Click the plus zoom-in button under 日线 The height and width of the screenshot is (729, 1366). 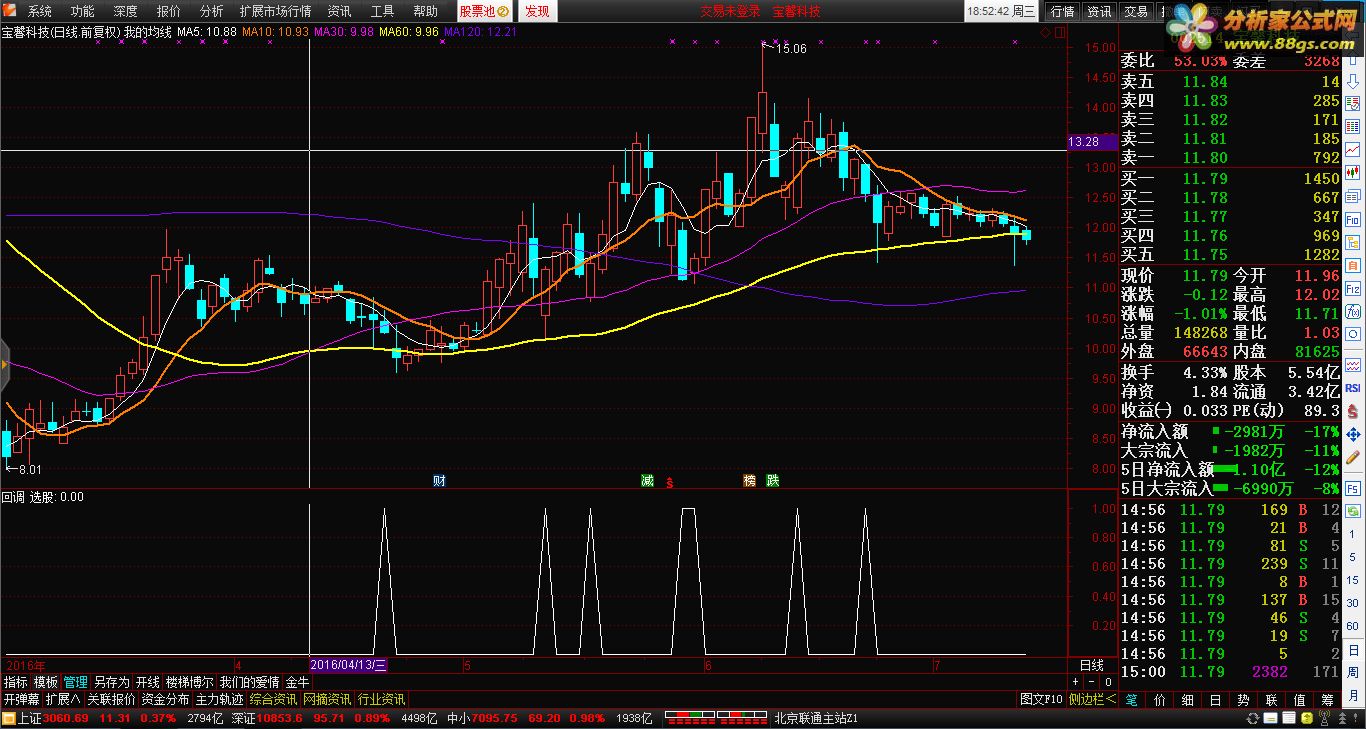(1076, 681)
